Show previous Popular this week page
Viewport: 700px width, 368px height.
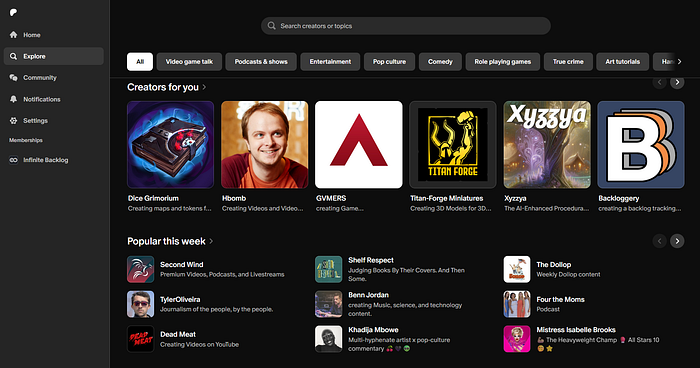[659, 241]
